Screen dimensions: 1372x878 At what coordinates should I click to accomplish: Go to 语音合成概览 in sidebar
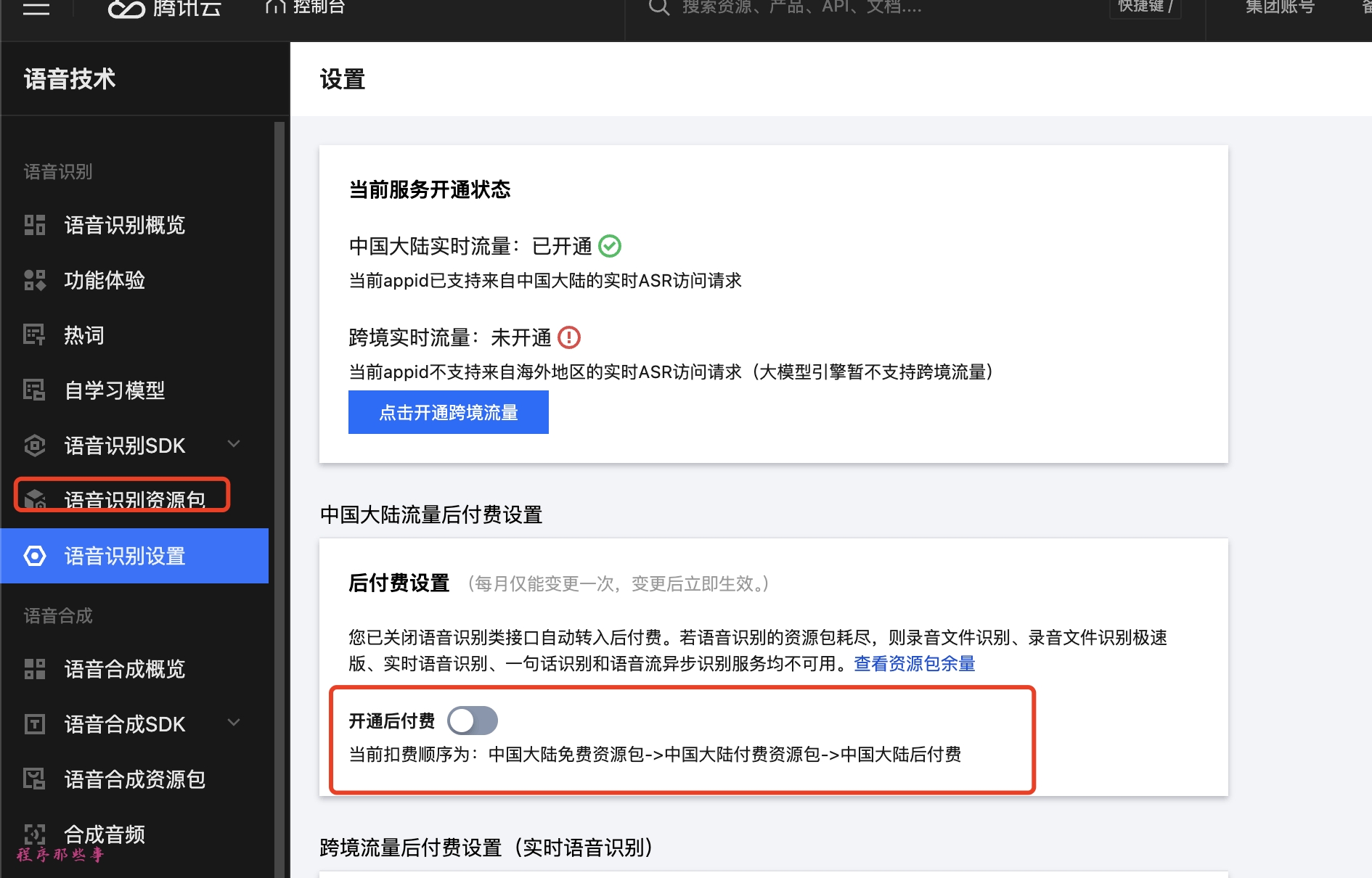125,669
